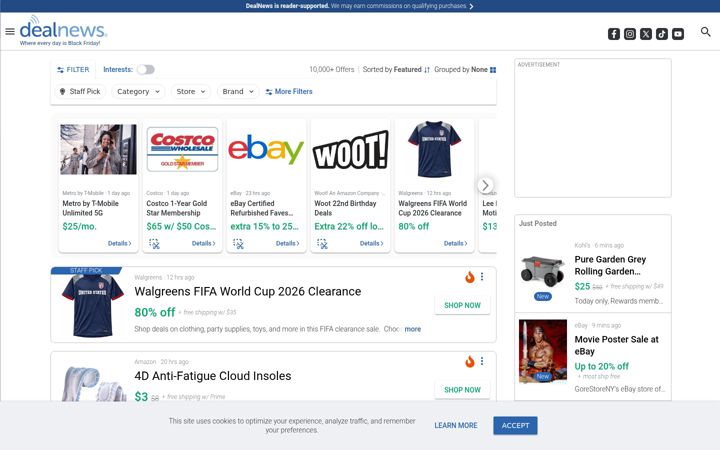Toggle the Interests switch
720x450 pixels.
pyautogui.click(x=146, y=69)
